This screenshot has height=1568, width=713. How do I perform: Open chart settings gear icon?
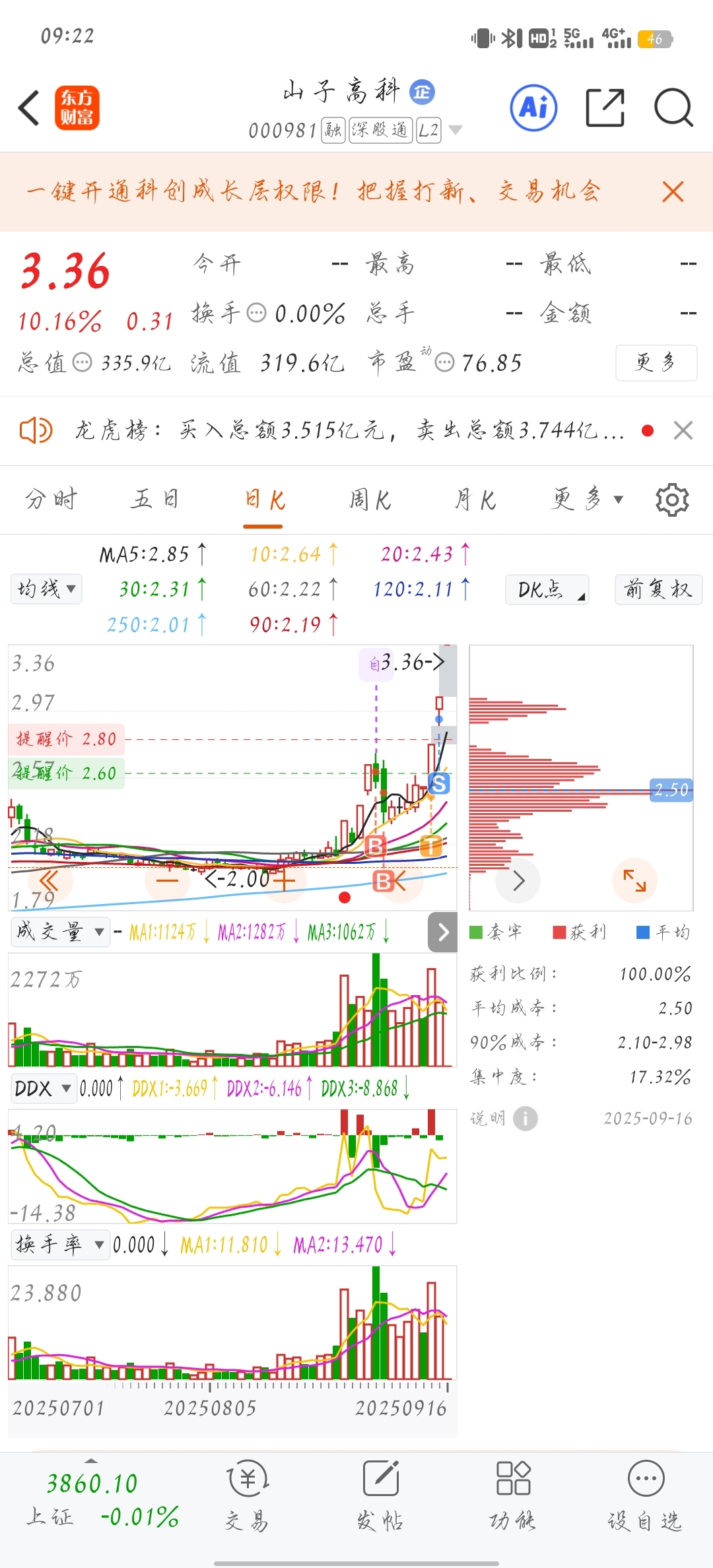pos(672,500)
